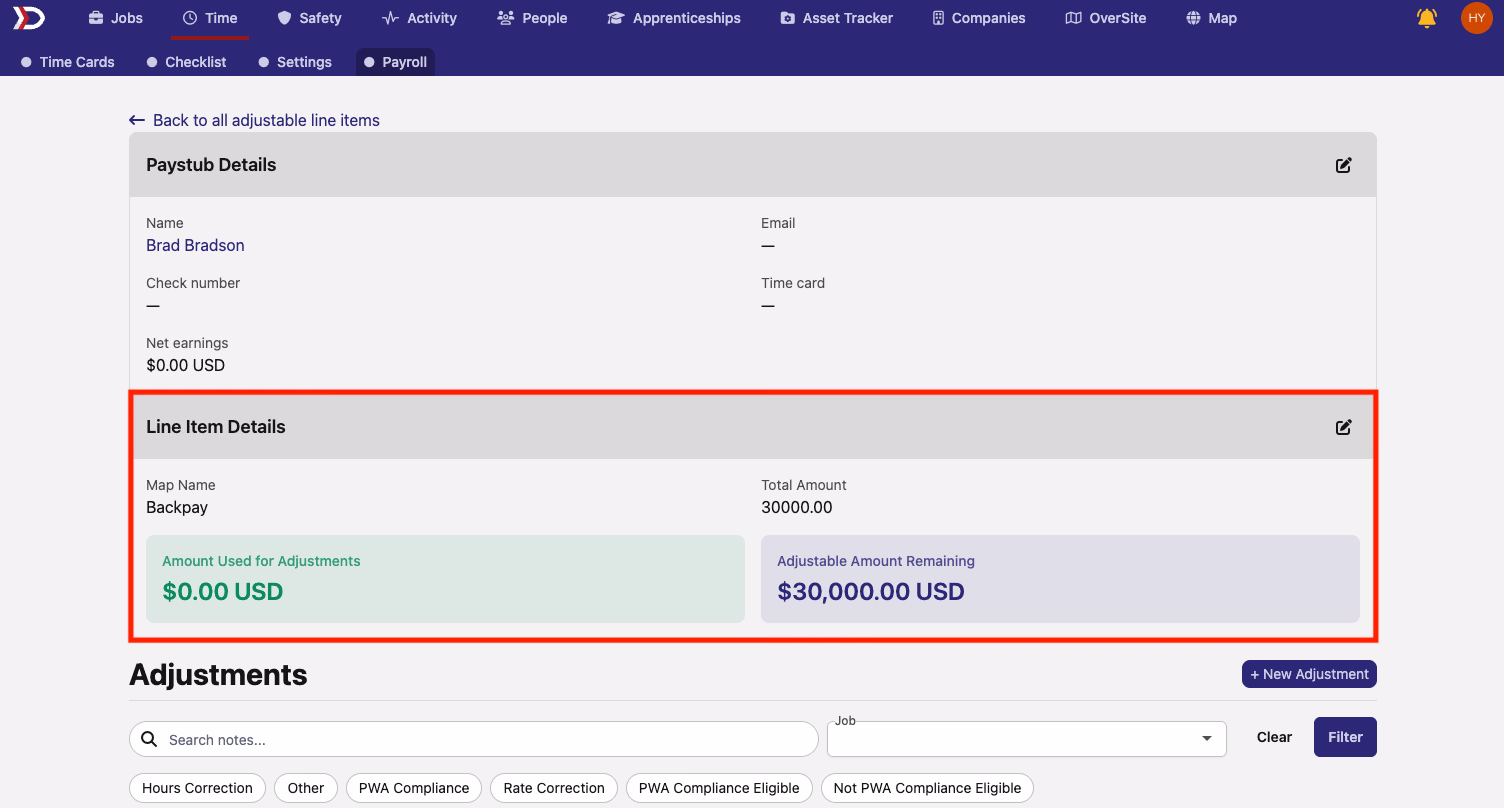Viewport: 1504px width, 808px height.
Task: Click the app logo in top-left corner
Action: coord(29,18)
